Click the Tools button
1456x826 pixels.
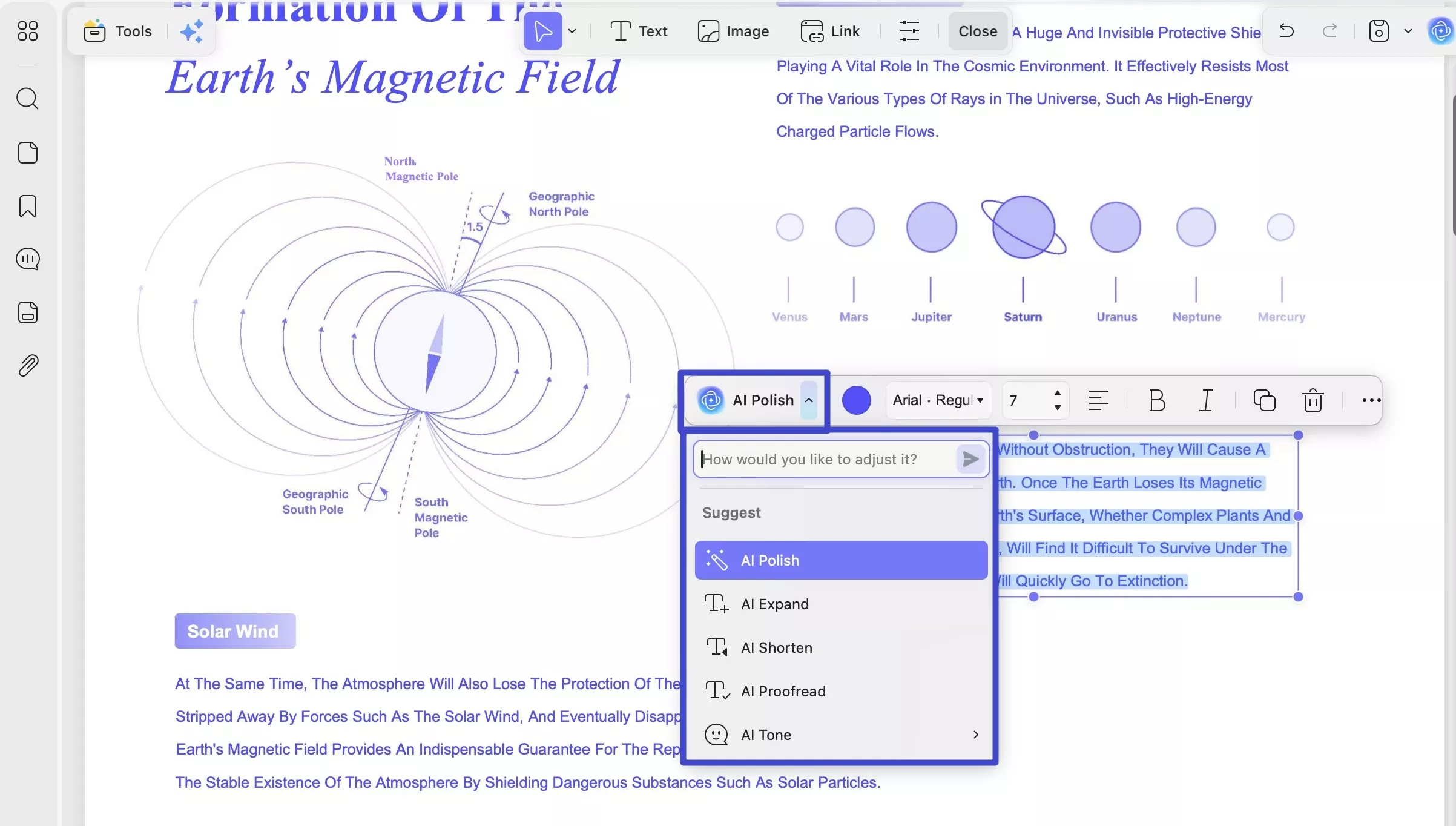tap(119, 31)
